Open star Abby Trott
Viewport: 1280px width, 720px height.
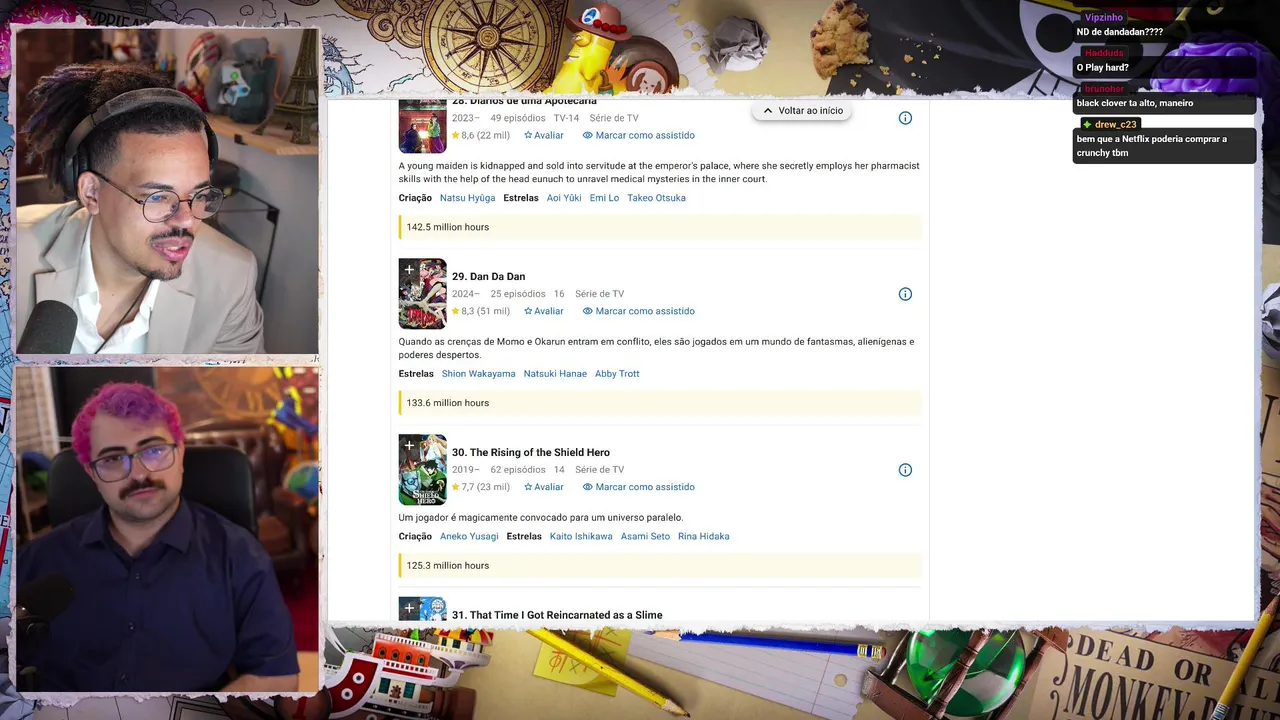pos(617,374)
